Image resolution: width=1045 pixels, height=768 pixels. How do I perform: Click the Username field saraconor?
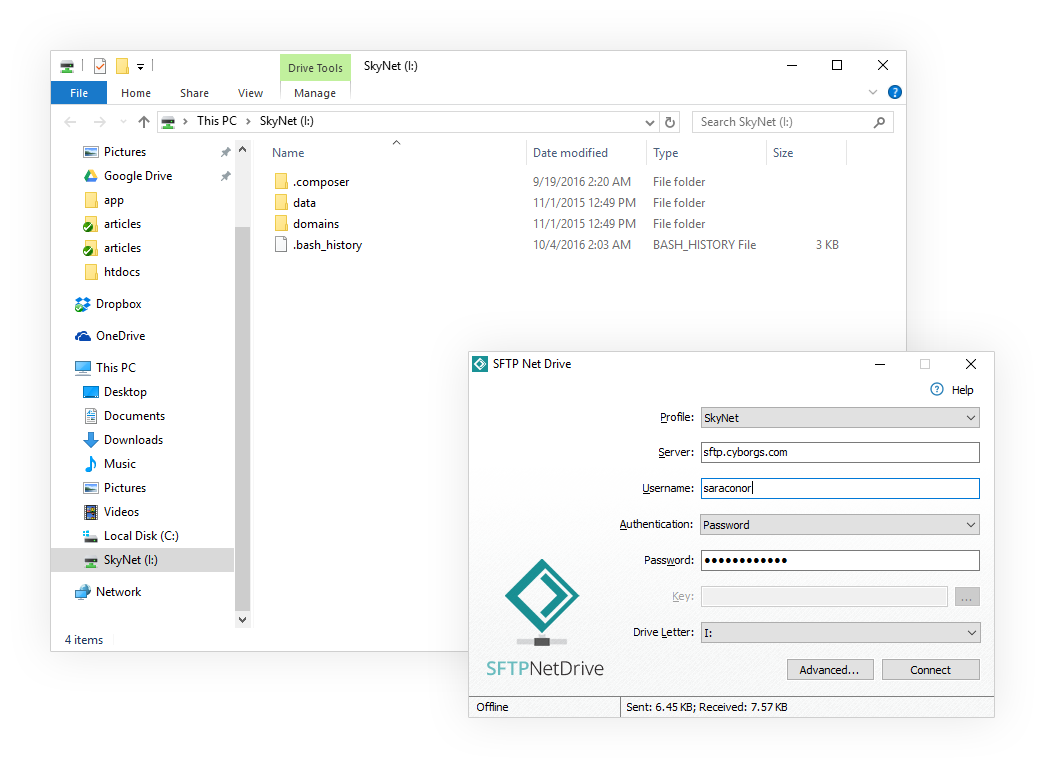pos(840,488)
